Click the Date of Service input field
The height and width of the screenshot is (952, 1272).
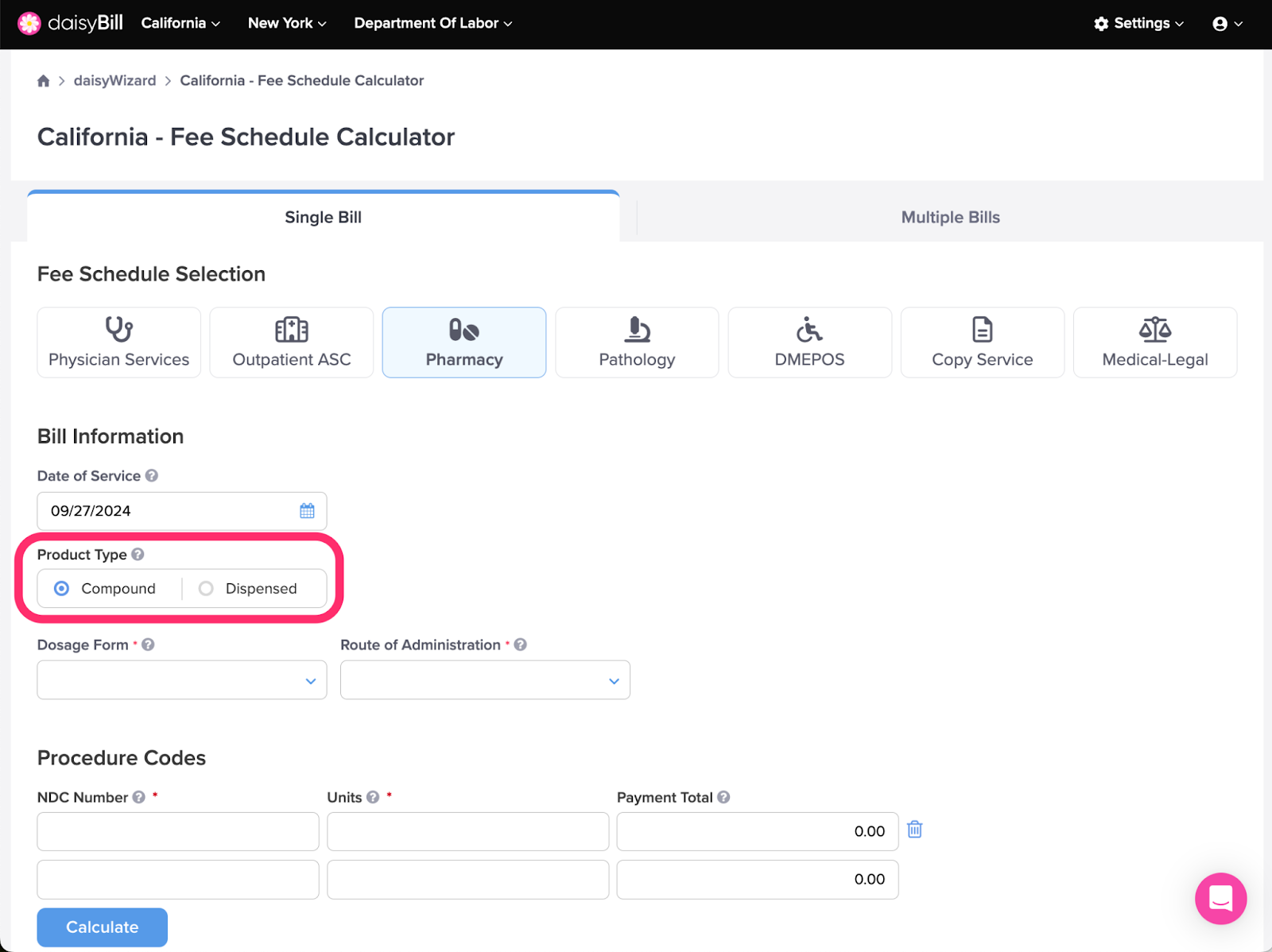[x=182, y=511]
